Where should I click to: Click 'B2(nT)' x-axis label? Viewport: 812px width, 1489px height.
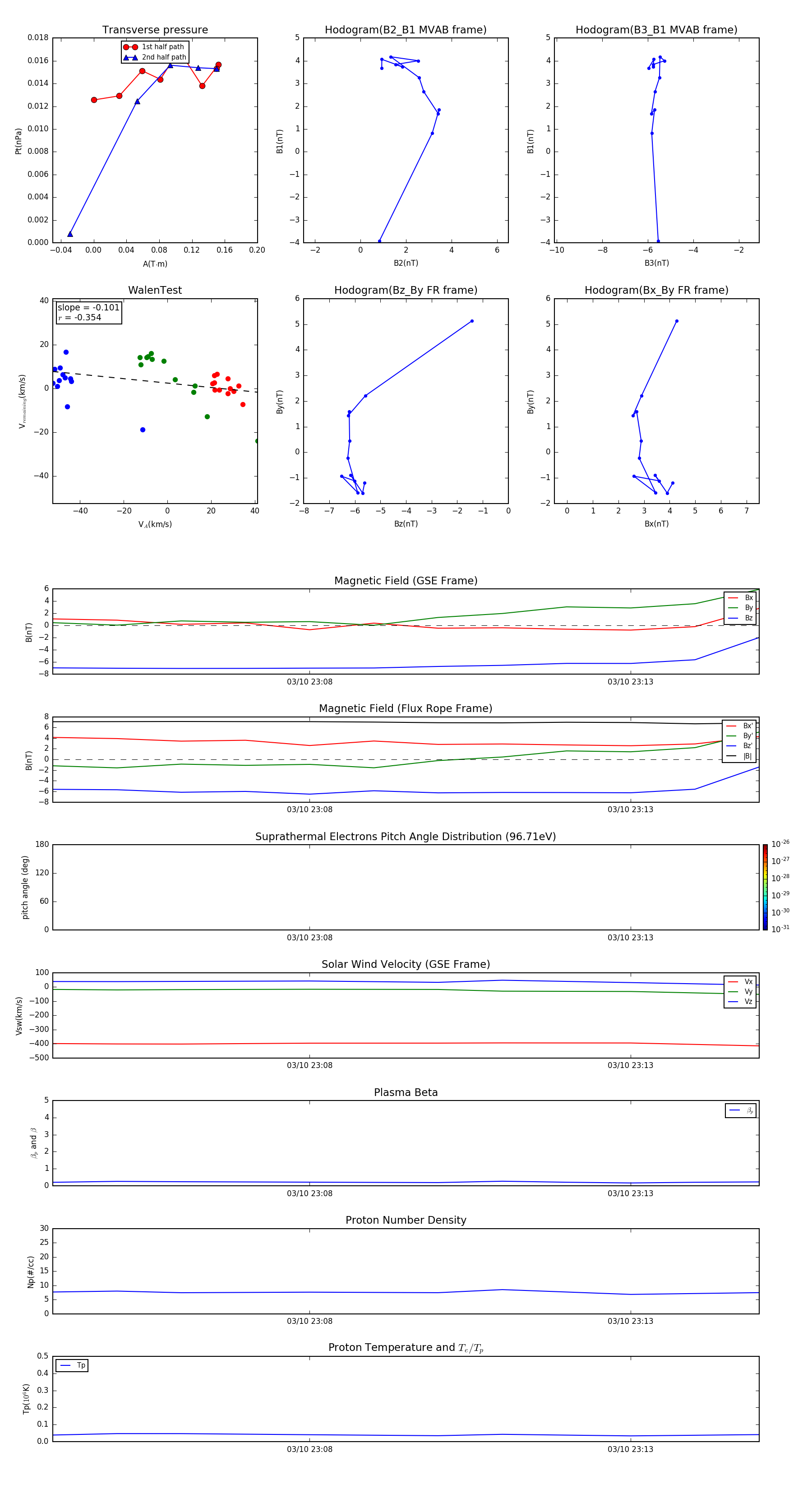click(x=406, y=263)
